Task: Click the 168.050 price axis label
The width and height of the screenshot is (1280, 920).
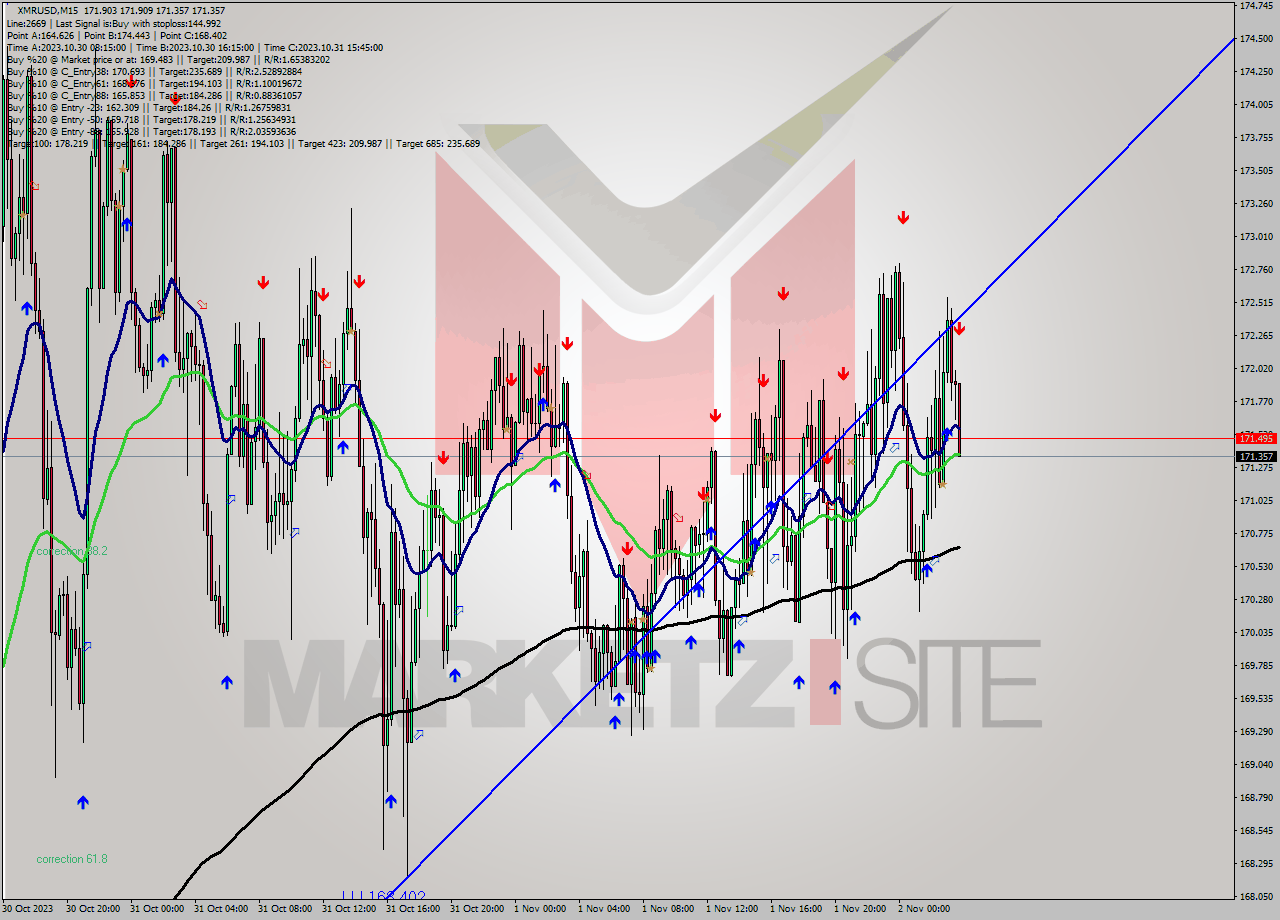Action: click(1256, 897)
